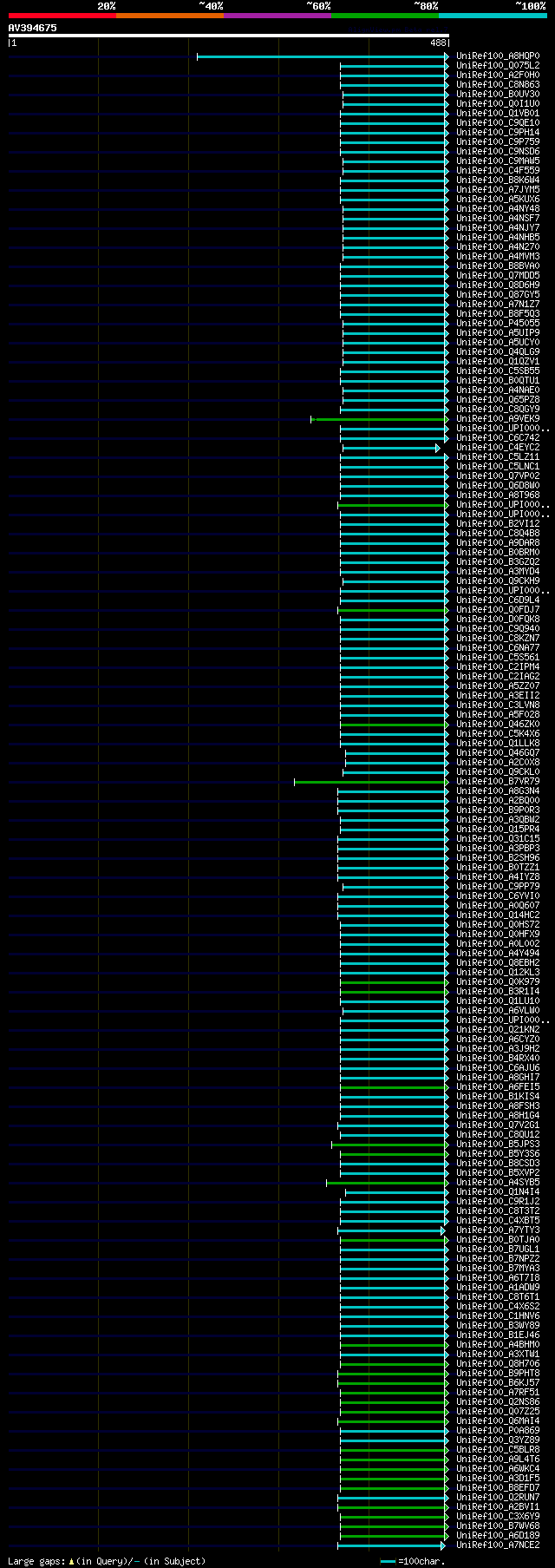Select the label UniRef100_Q46ZK0
Image resolution: width=555 pixels, height=1568 pixels.
point(498,725)
